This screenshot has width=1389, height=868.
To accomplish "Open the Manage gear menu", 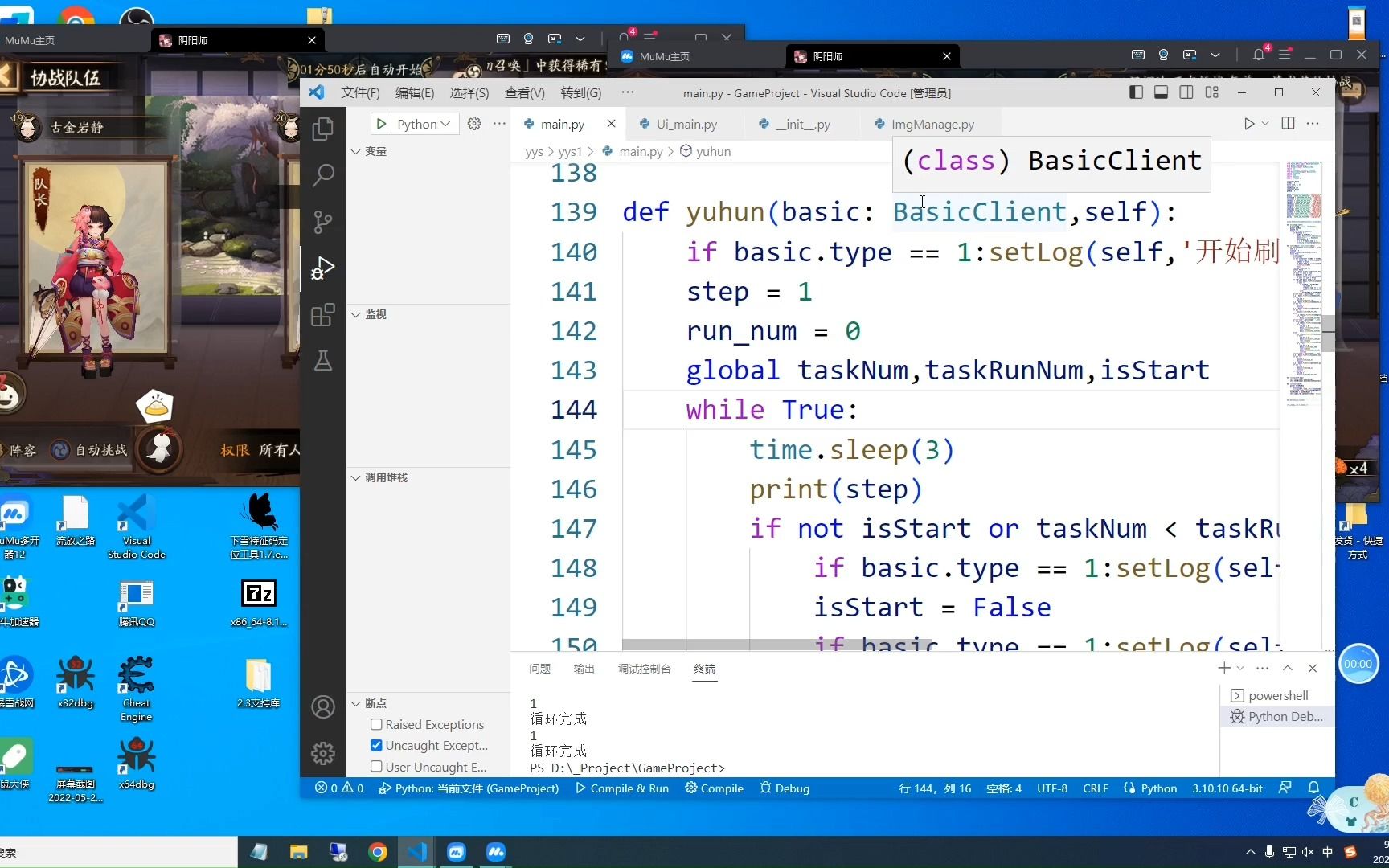I will click(322, 753).
